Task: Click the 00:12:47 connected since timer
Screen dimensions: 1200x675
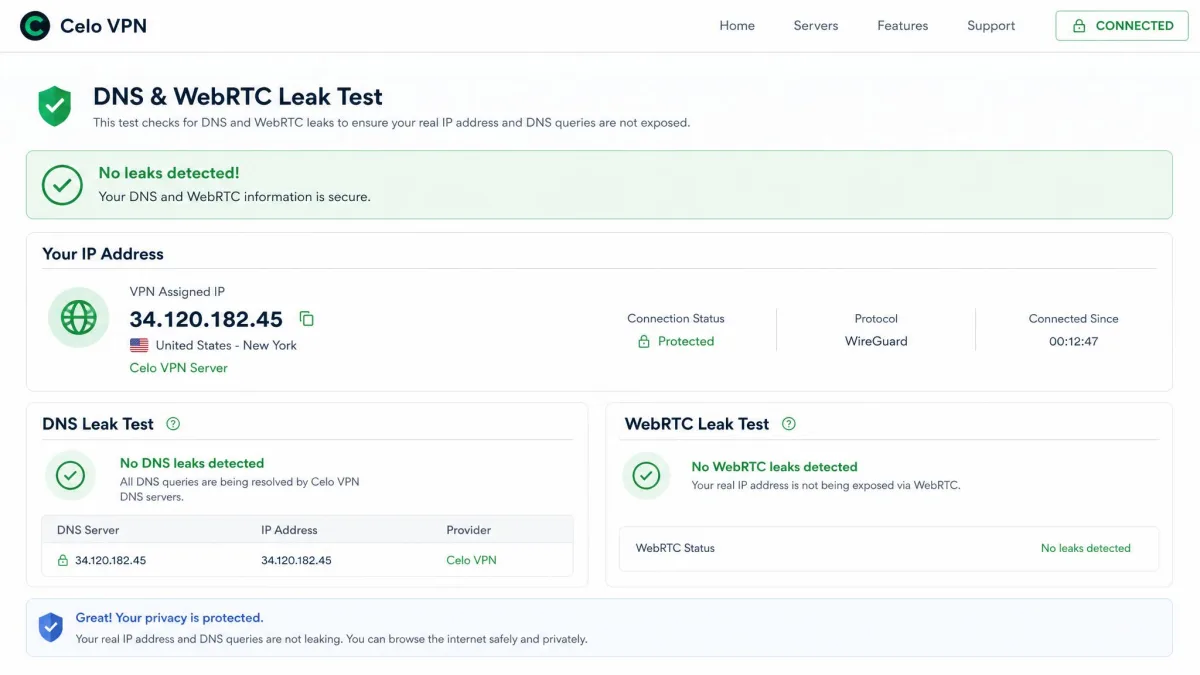Action: tap(1074, 341)
